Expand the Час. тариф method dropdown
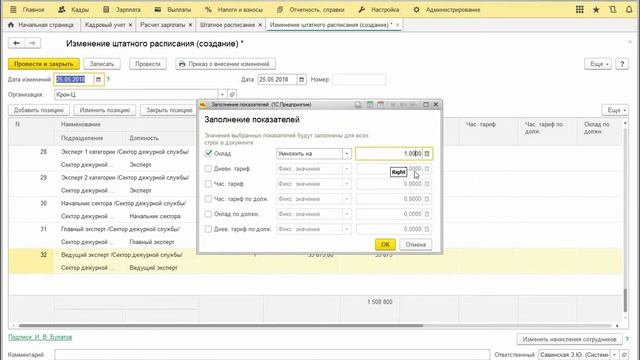 pyautogui.click(x=347, y=184)
